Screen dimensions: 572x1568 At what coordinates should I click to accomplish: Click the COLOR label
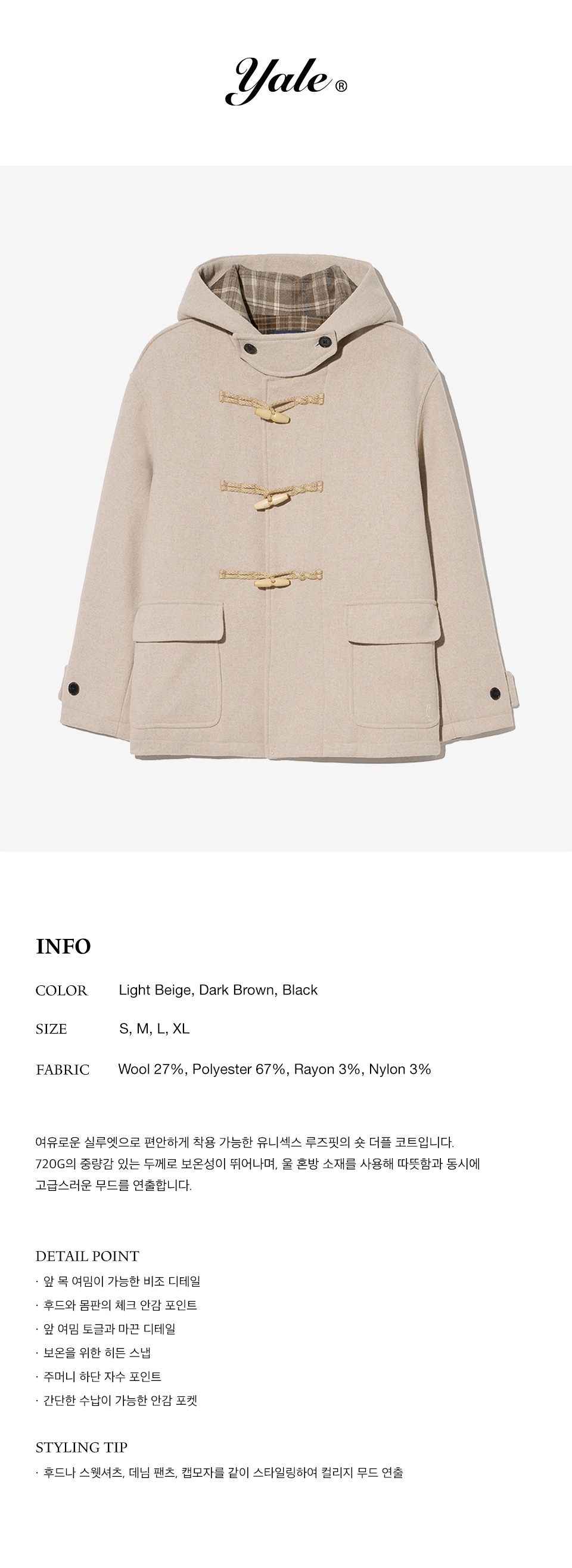(x=61, y=990)
